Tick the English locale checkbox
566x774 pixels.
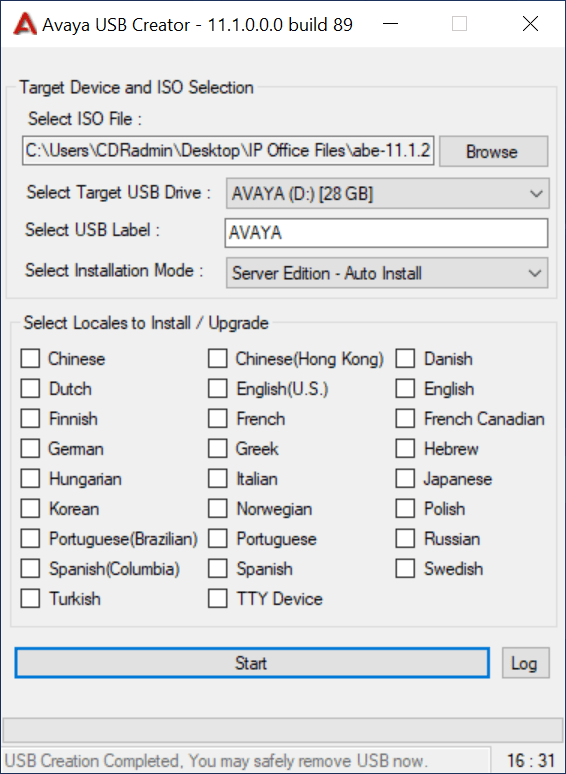click(405, 389)
